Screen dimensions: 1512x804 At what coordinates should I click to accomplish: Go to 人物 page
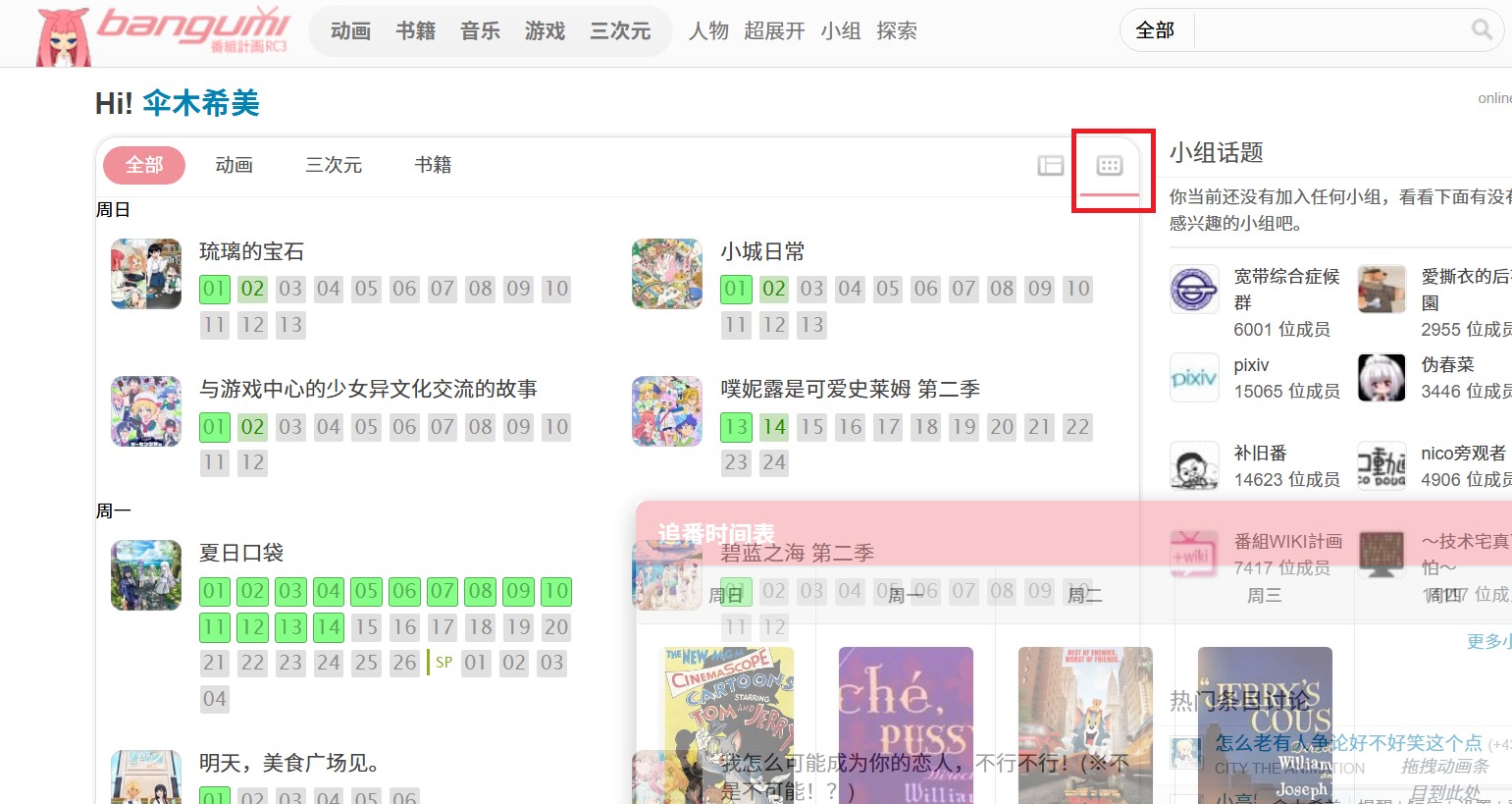click(708, 31)
